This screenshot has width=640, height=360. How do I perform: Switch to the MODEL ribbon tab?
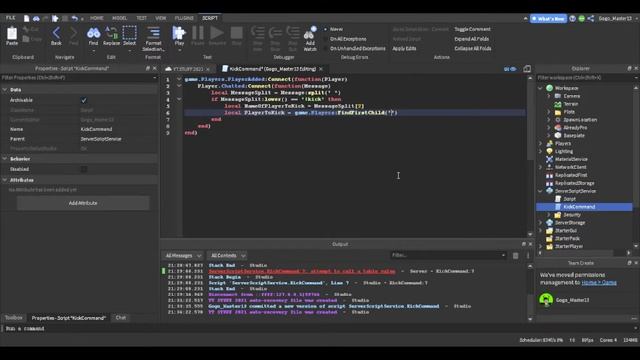(x=120, y=18)
